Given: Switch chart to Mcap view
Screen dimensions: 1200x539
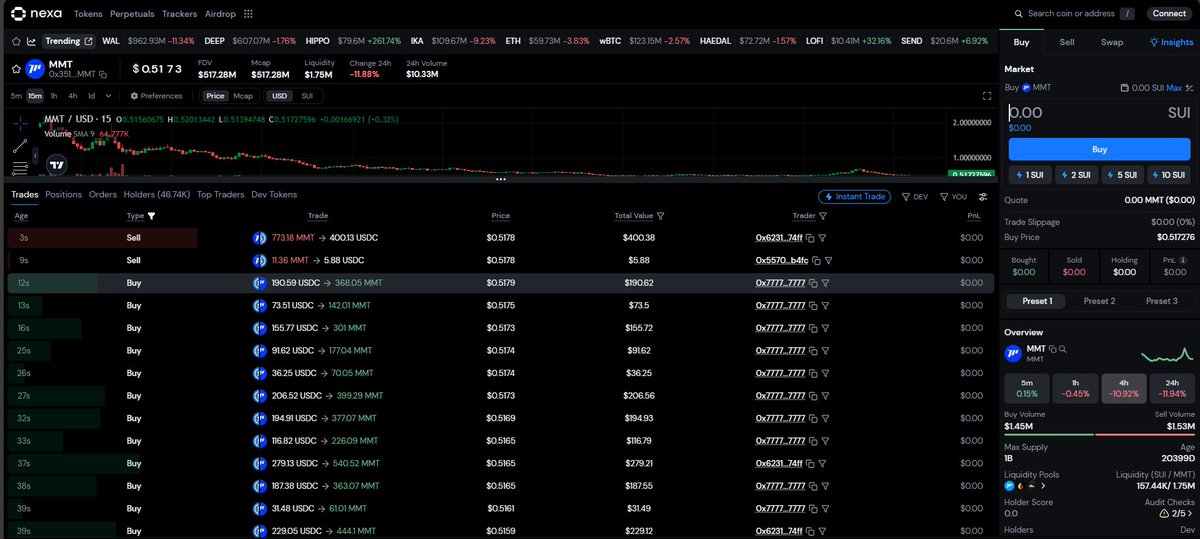Looking at the screenshot, I should coord(243,96).
